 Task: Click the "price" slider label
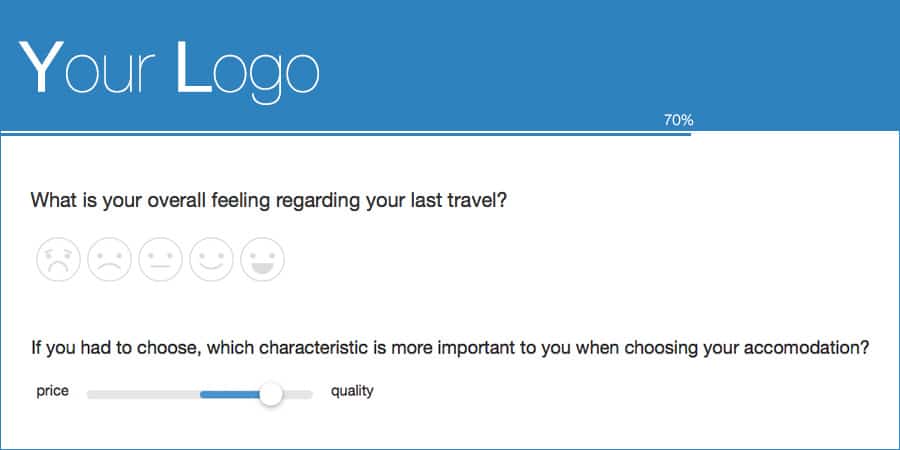[52, 391]
